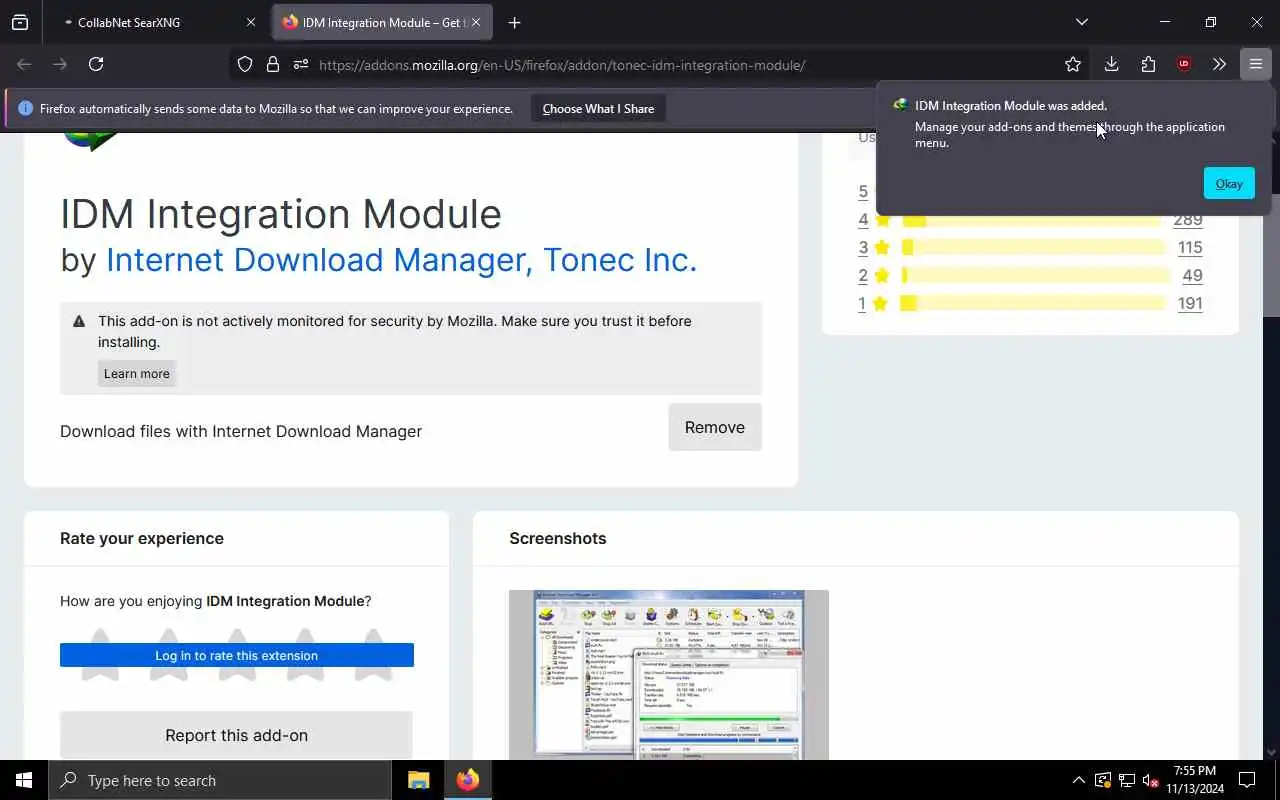Open the Downloads panel
This screenshot has height=800, width=1280.
[1111, 64]
